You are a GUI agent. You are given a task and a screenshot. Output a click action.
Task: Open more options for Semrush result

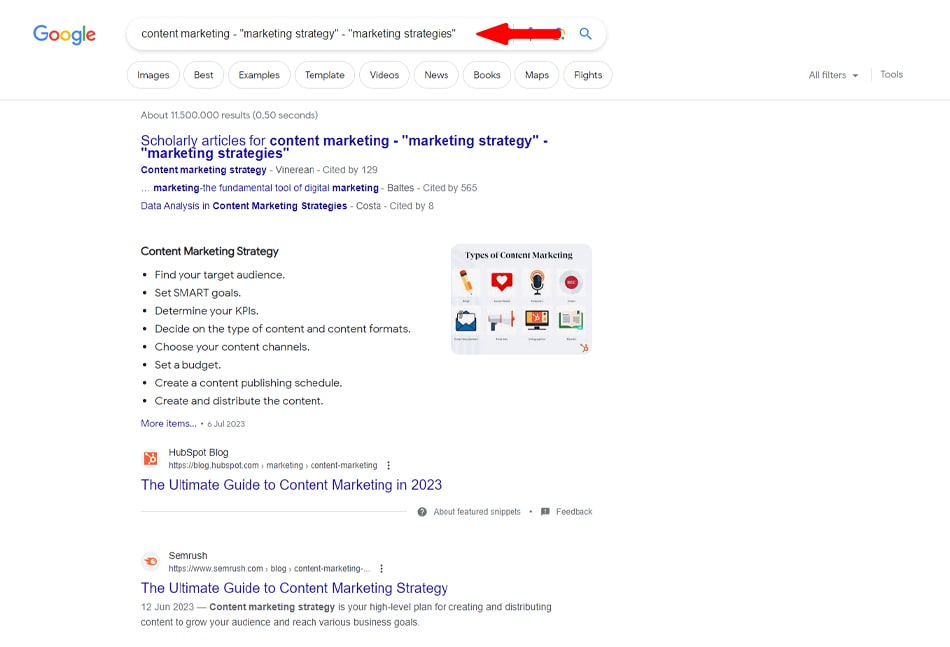381,568
